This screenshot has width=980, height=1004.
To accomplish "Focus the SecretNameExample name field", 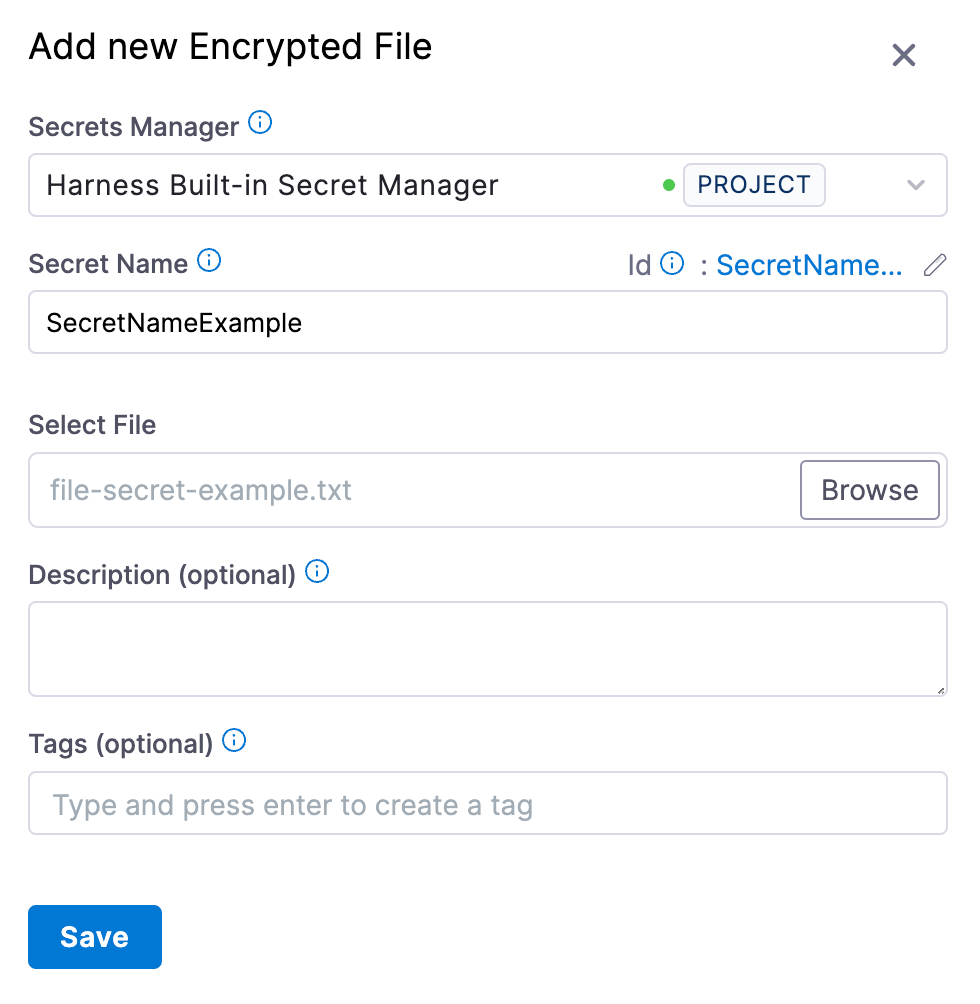I will click(487, 323).
